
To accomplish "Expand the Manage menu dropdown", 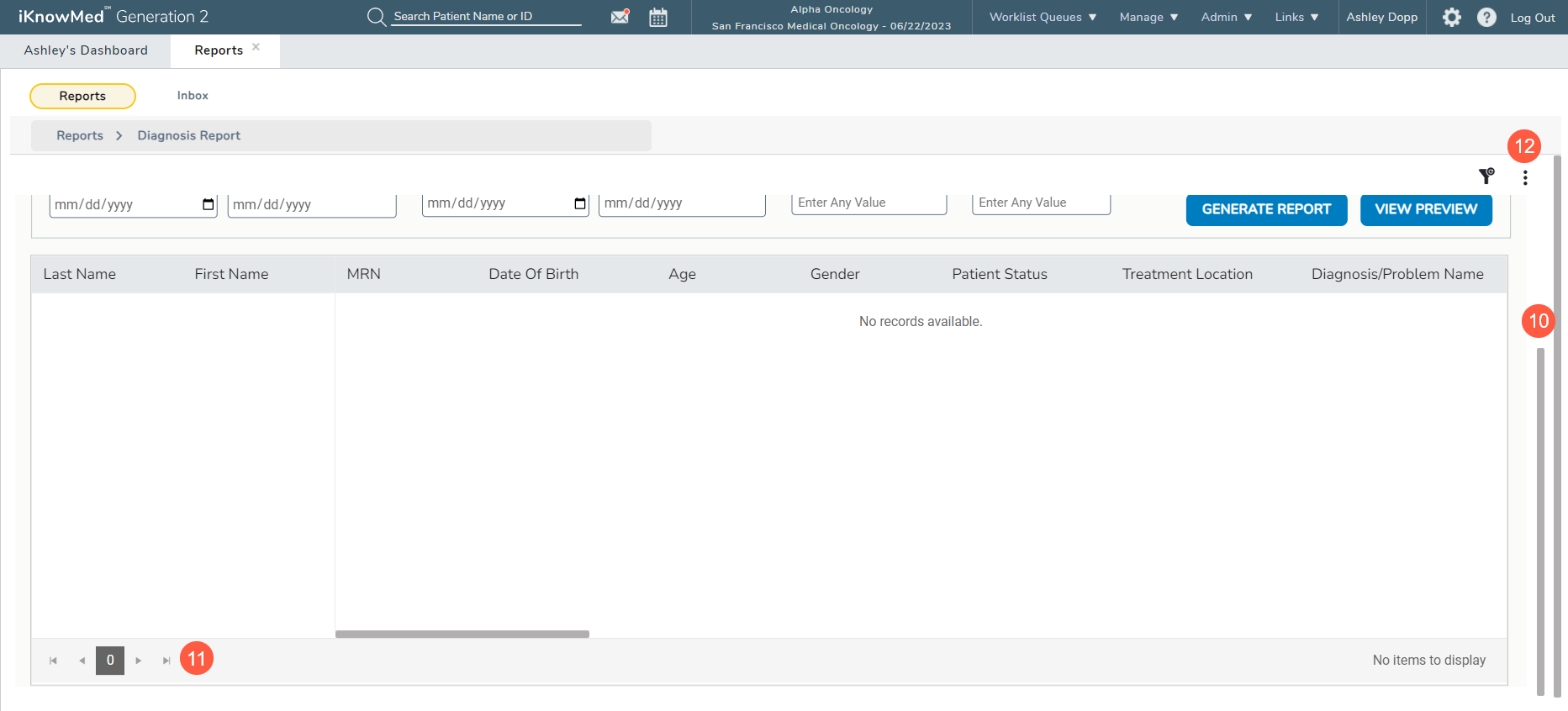I will click(x=1148, y=17).
